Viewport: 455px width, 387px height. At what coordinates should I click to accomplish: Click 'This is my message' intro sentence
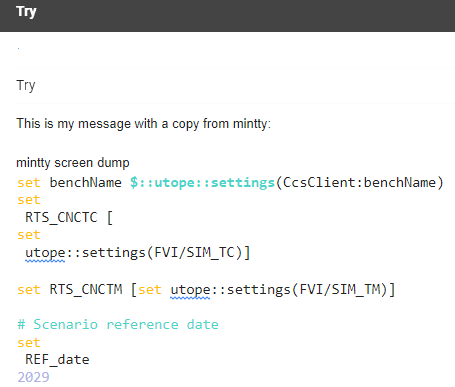point(144,124)
